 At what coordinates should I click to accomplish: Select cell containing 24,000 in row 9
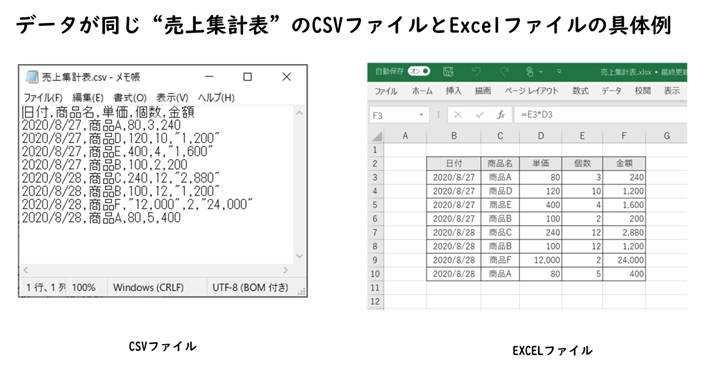point(624,260)
